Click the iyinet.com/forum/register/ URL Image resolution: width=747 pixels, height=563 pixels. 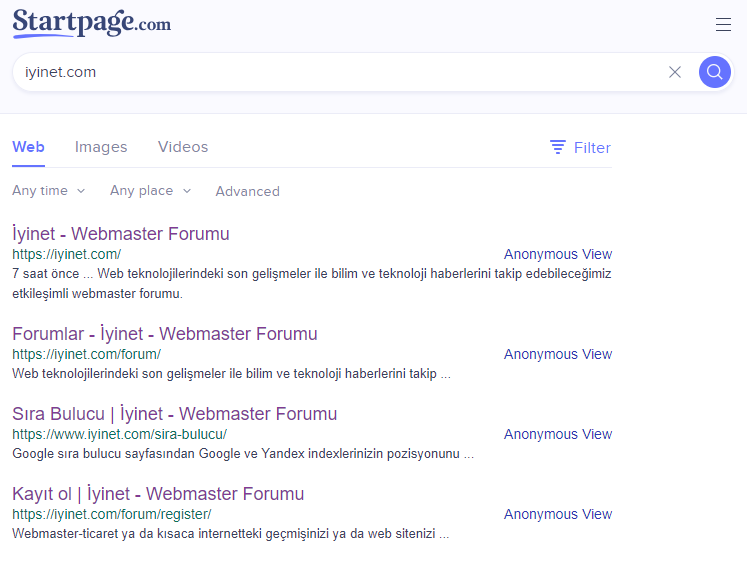(x=112, y=514)
